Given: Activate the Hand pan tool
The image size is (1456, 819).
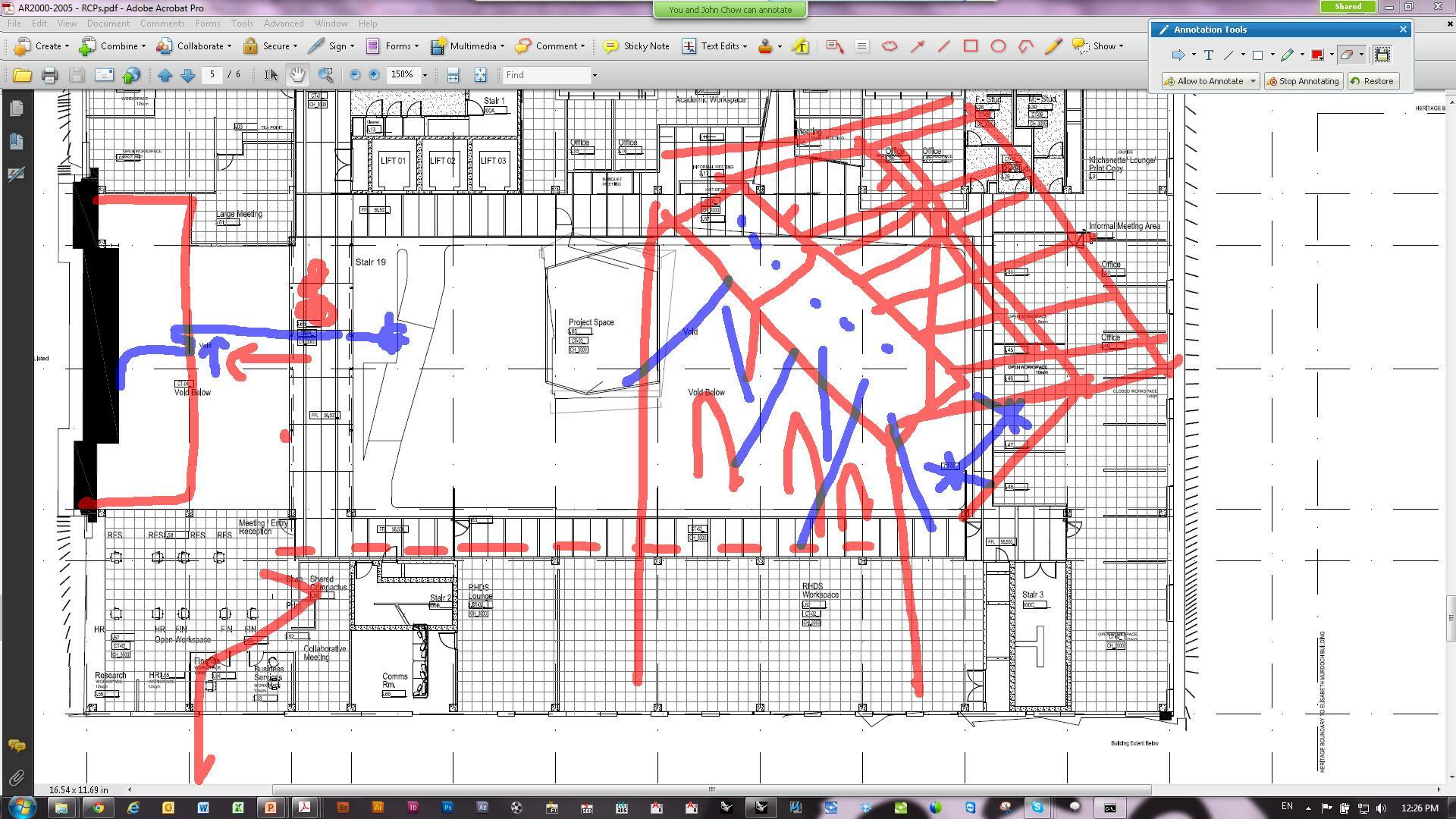Looking at the screenshot, I should point(297,75).
